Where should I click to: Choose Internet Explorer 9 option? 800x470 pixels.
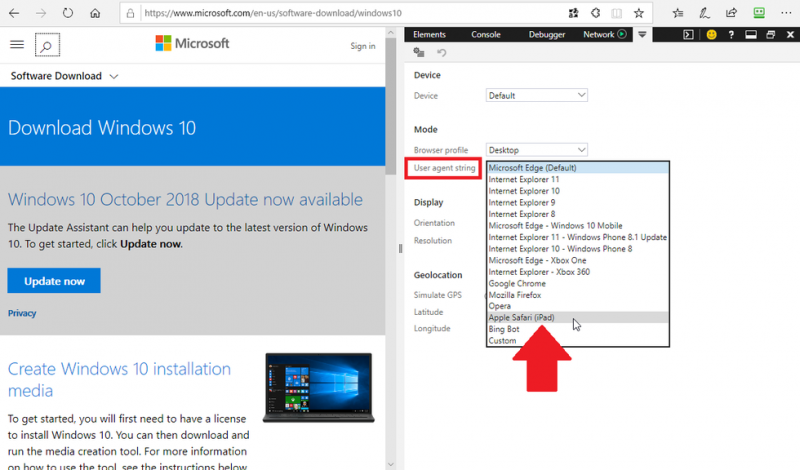click(578, 203)
